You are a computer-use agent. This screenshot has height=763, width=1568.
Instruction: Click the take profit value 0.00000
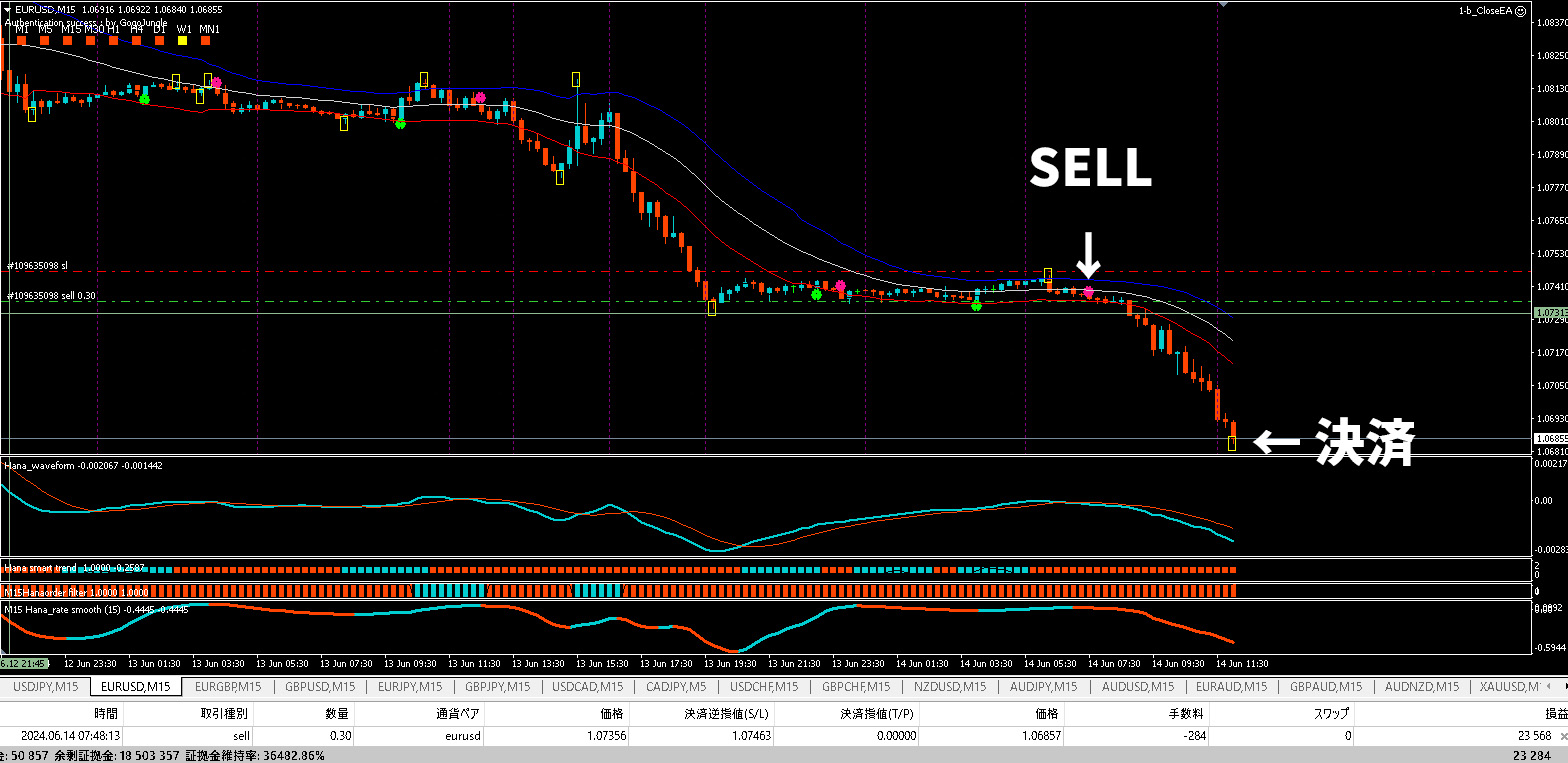pos(895,736)
